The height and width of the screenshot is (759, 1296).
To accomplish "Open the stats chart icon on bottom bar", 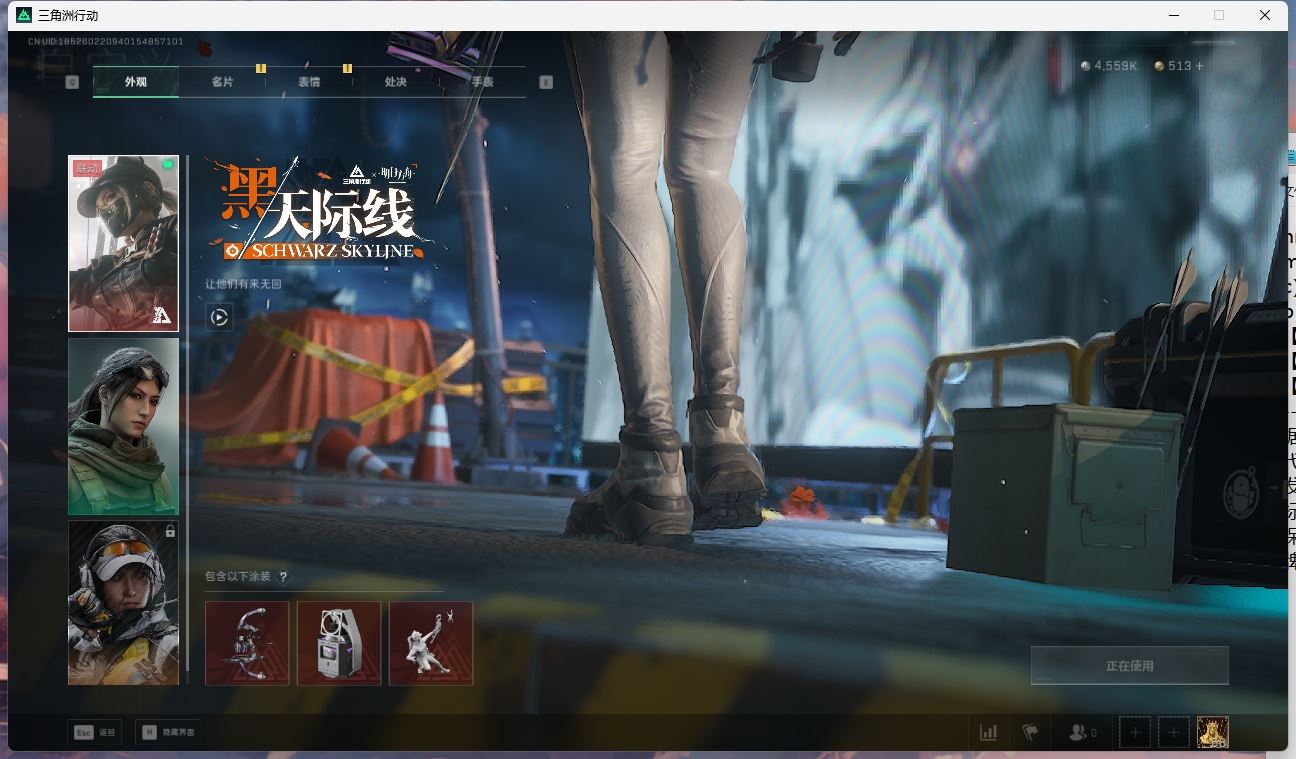I will (988, 732).
